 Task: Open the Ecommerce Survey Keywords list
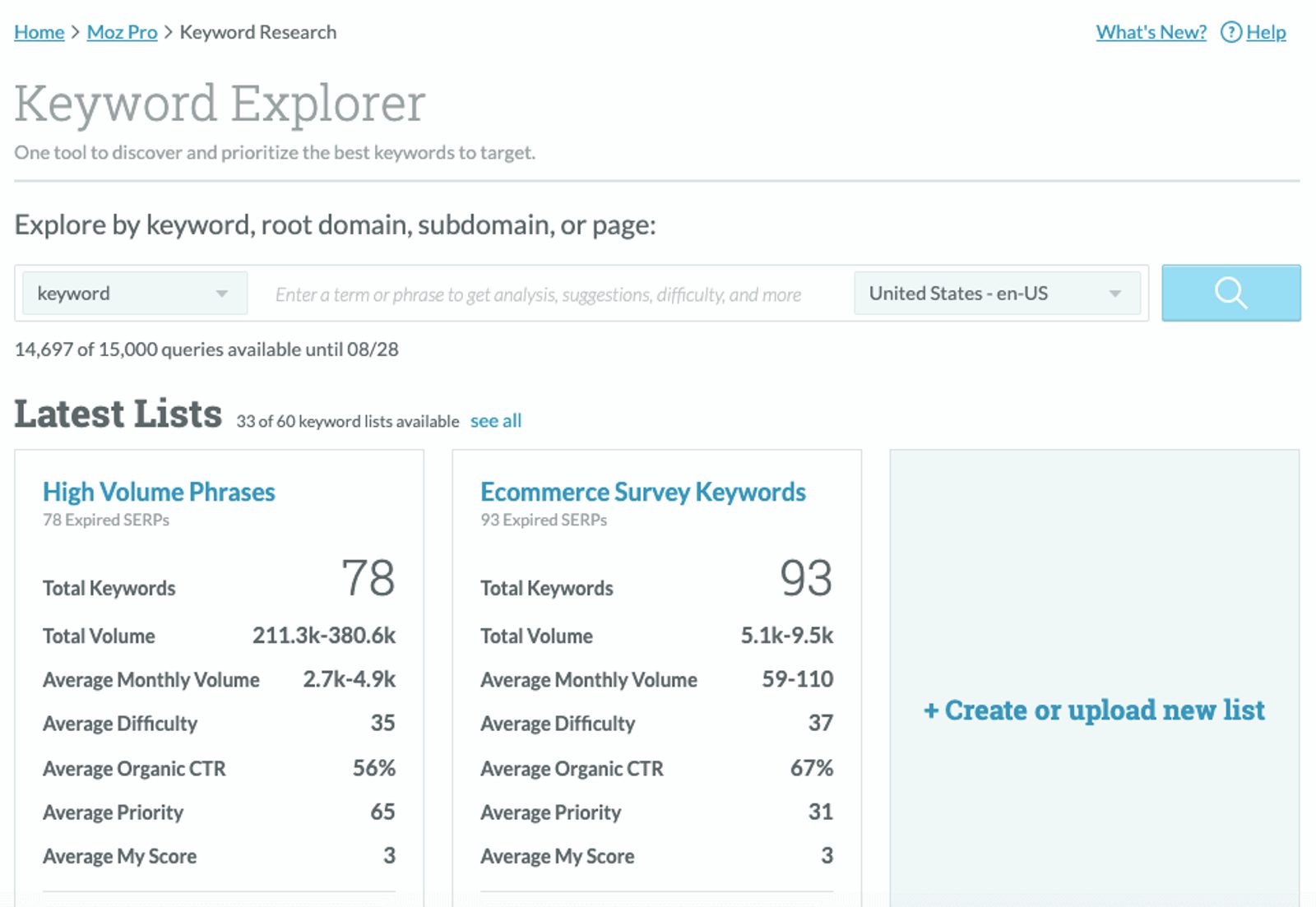(643, 492)
